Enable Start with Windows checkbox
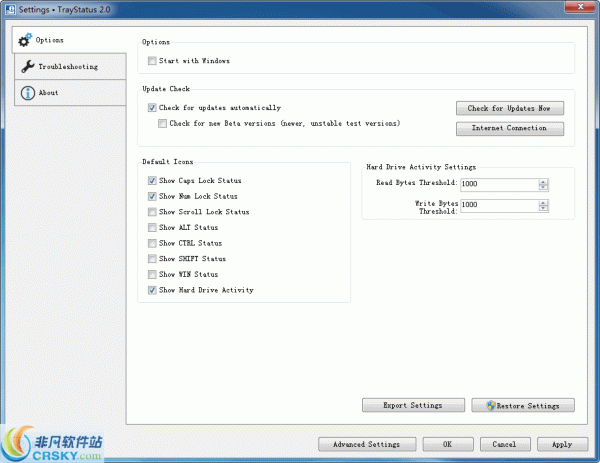 [152, 61]
